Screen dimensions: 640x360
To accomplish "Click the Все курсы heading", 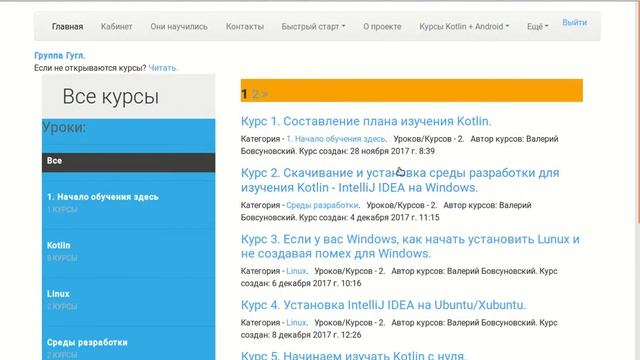I will click(x=111, y=97).
